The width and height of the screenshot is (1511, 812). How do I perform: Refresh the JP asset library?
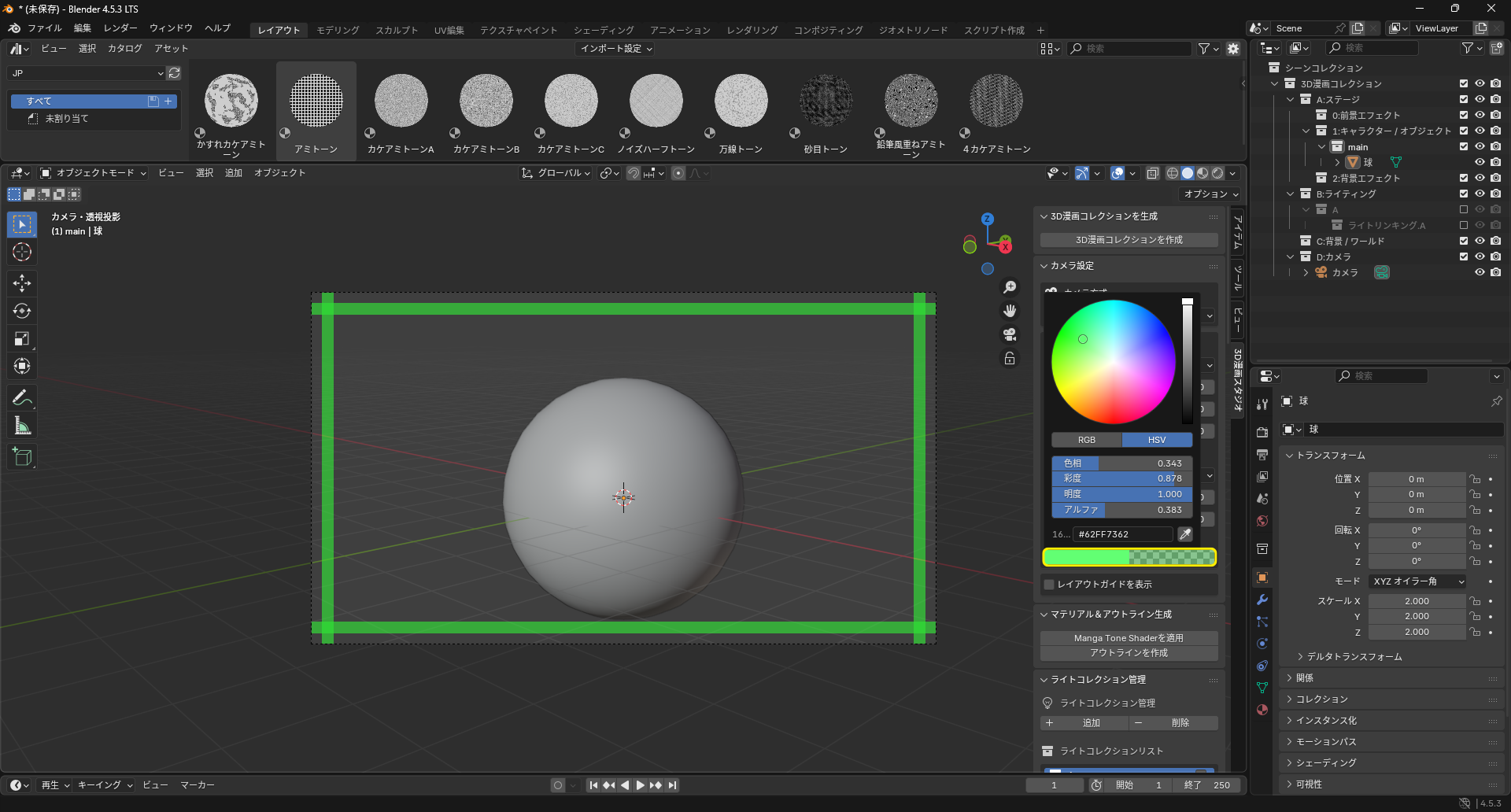[175, 73]
